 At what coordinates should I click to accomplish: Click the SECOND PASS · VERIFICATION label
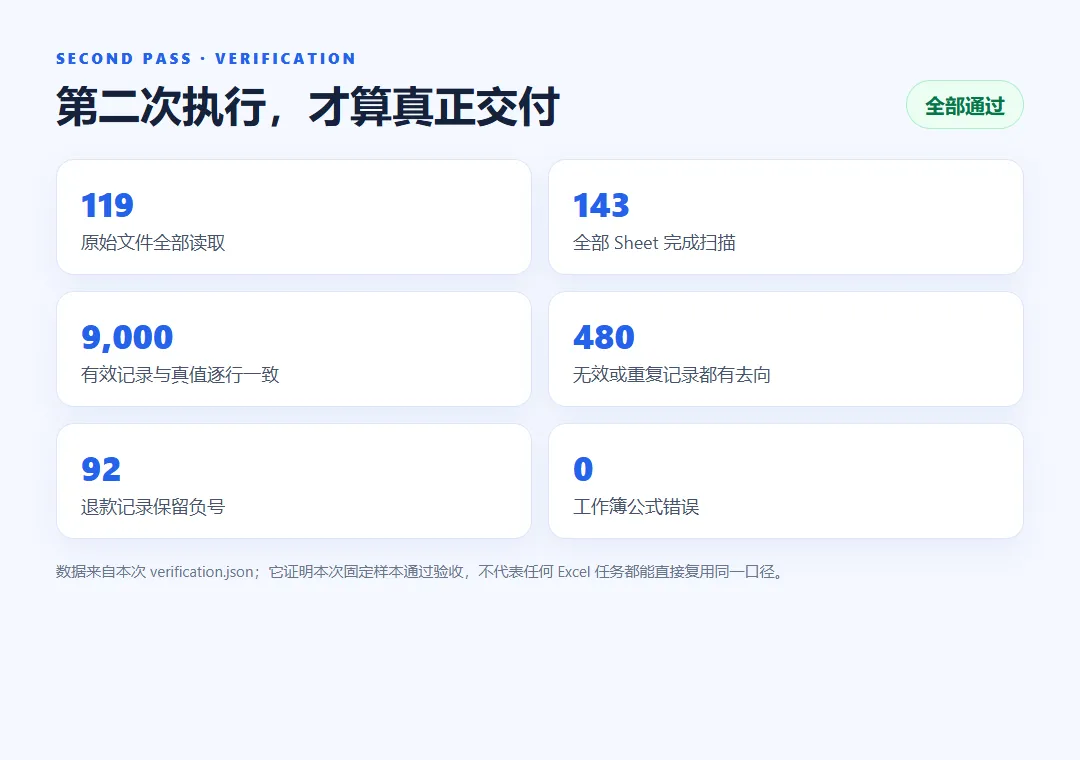[206, 59]
